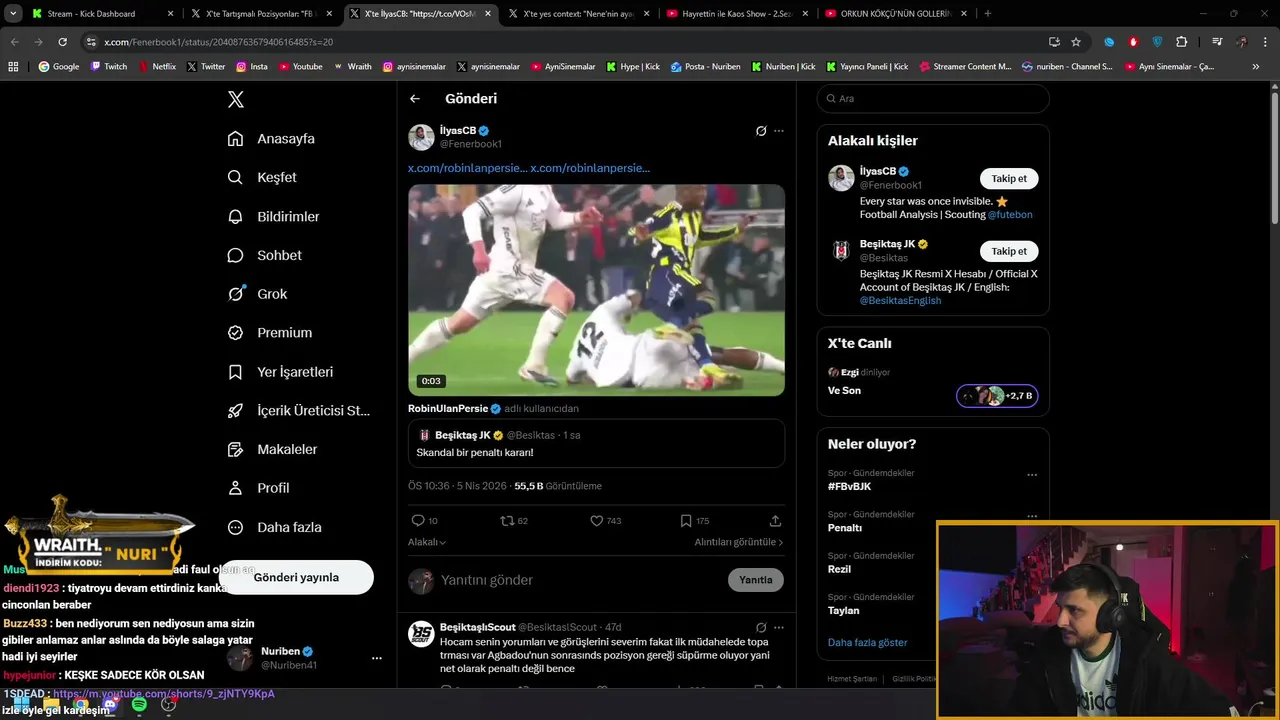The width and height of the screenshot is (1280, 720).
Task: Open the Hizmet Şartları footer link
Action: (x=852, y=679)
